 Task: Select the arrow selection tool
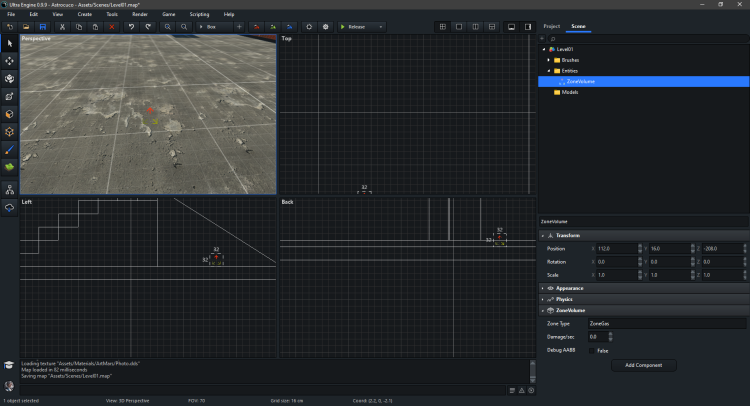[x=10, y=43]
